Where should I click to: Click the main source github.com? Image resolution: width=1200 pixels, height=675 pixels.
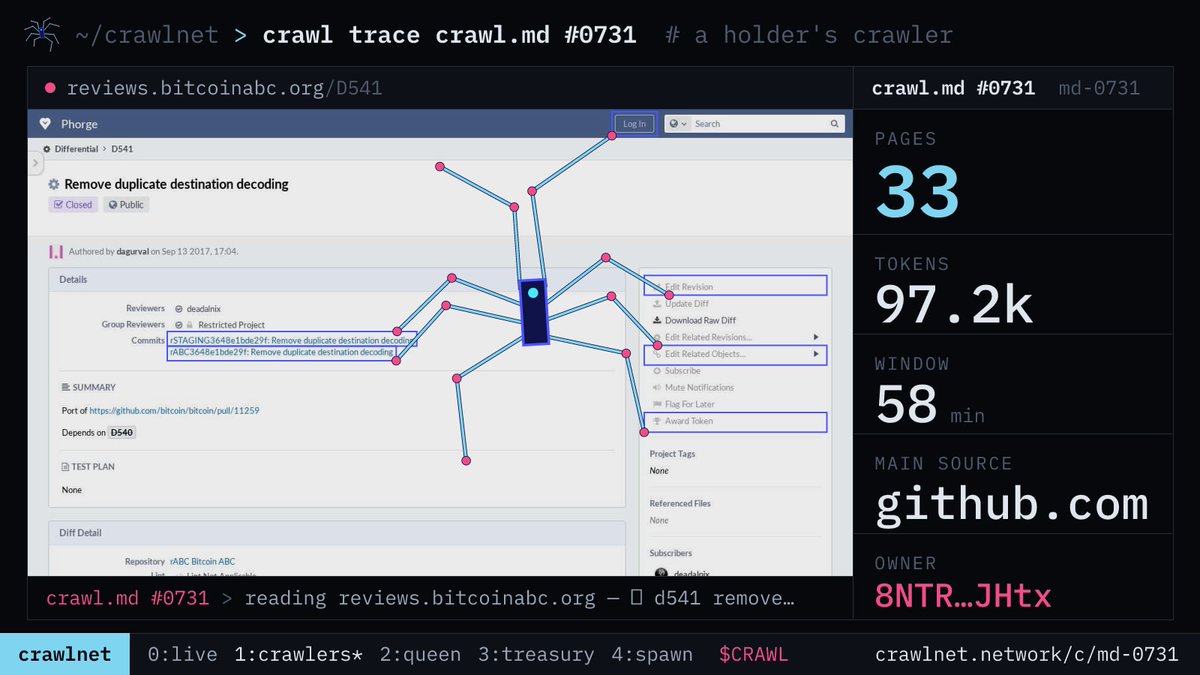point(1011,504)
